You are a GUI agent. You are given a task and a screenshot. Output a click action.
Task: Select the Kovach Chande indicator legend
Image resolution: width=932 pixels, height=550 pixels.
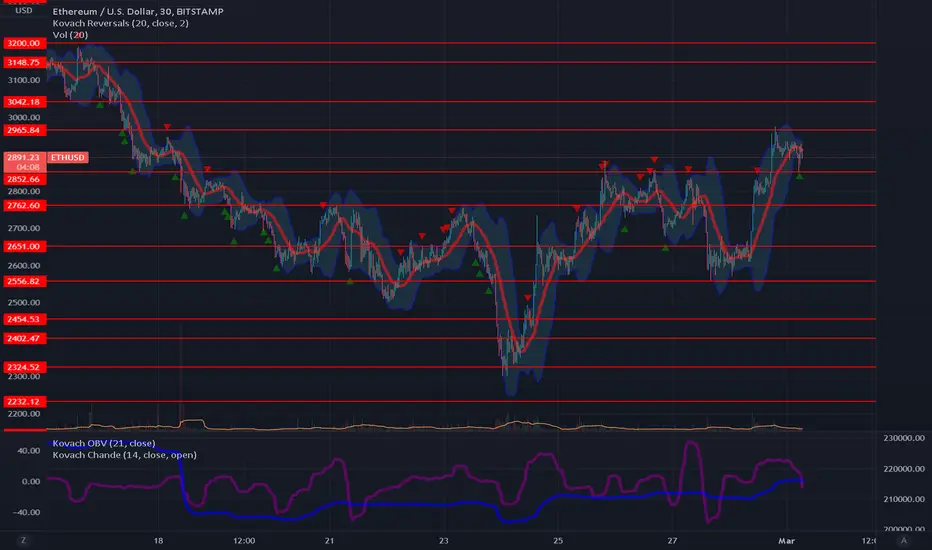(124, 455)
